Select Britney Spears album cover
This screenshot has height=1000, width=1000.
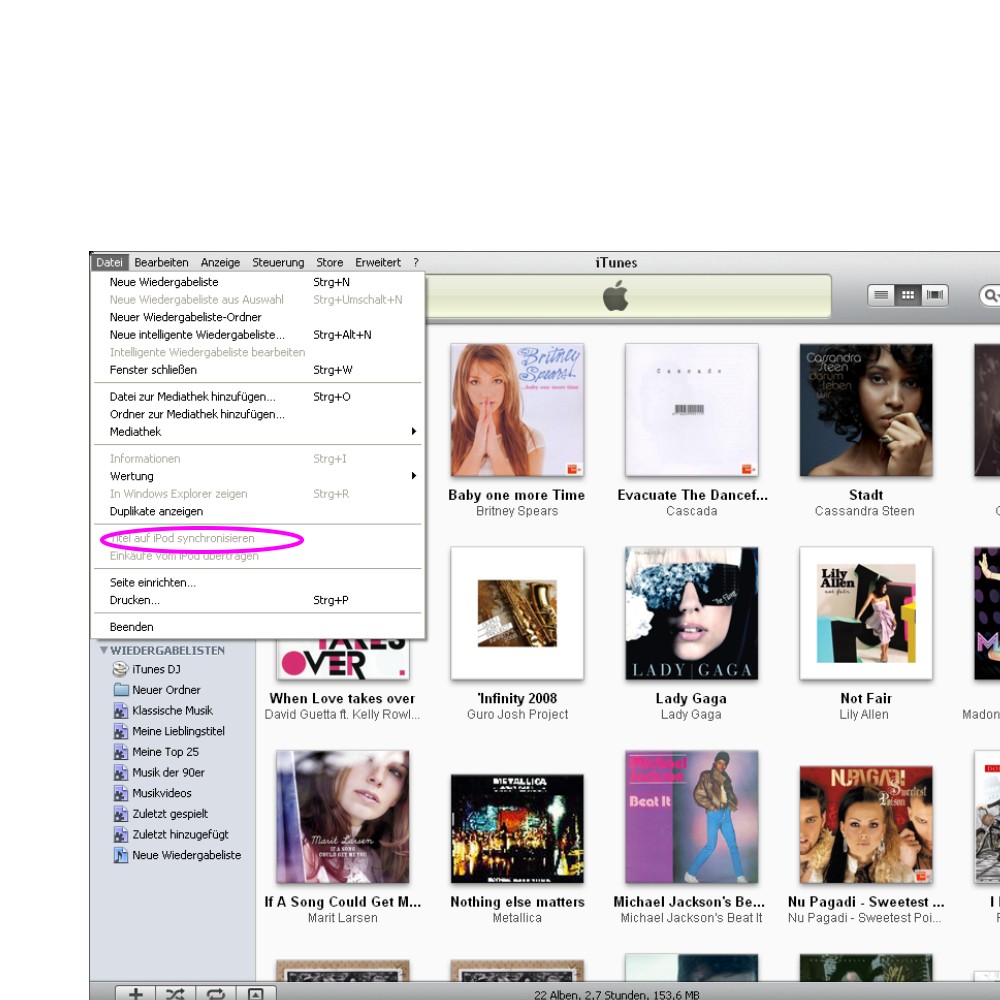pyautogui.click(x=517, y=410)
